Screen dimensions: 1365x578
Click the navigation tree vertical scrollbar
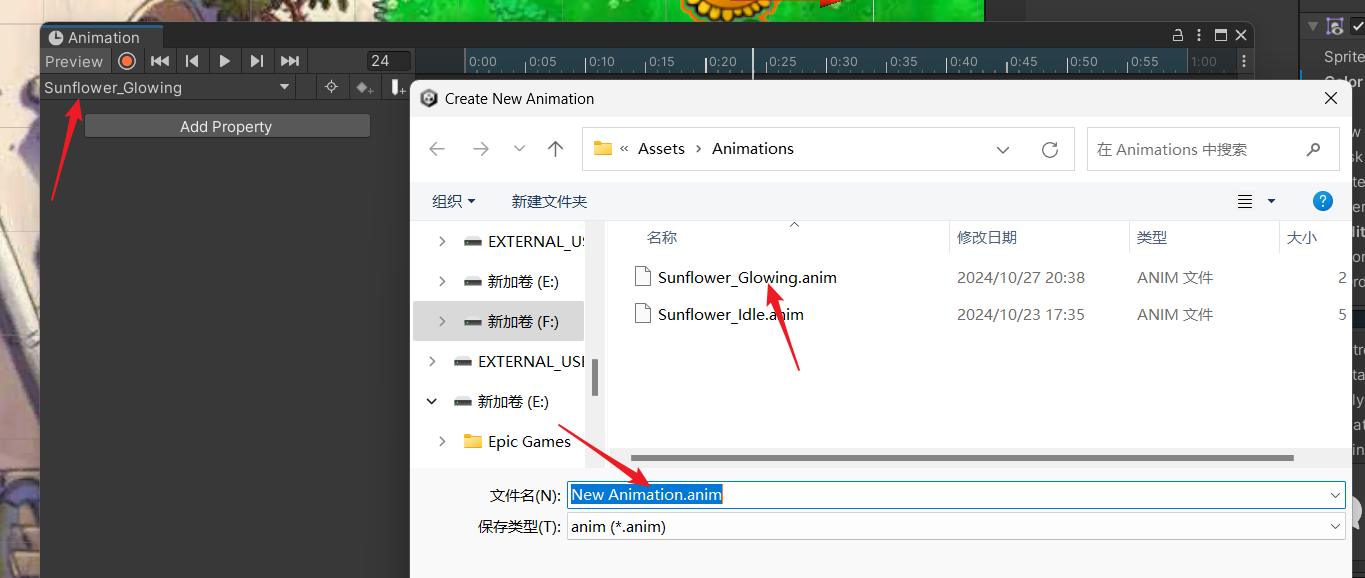point(595,378)
